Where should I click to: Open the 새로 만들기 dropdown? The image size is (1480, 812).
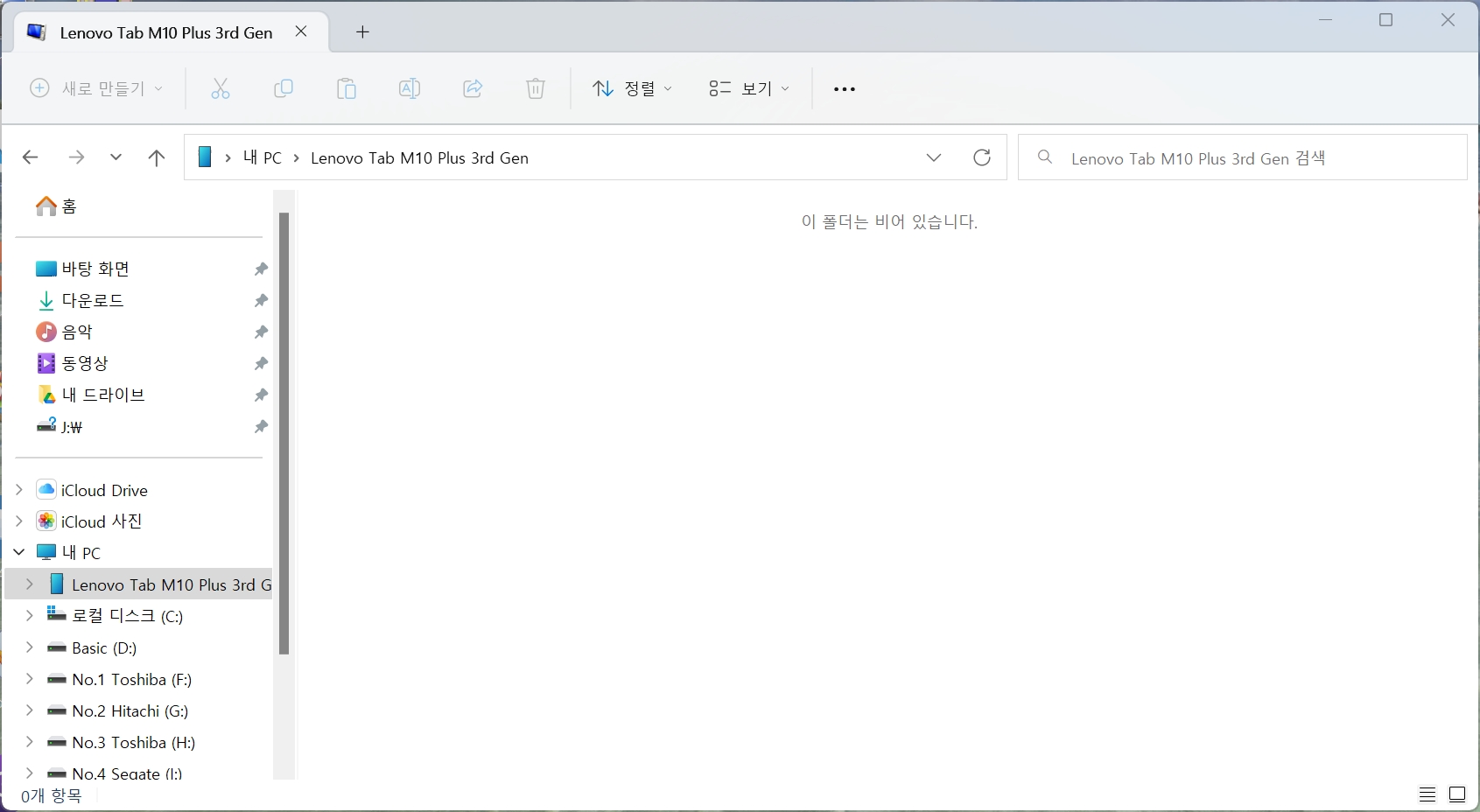tap(96, 88)
